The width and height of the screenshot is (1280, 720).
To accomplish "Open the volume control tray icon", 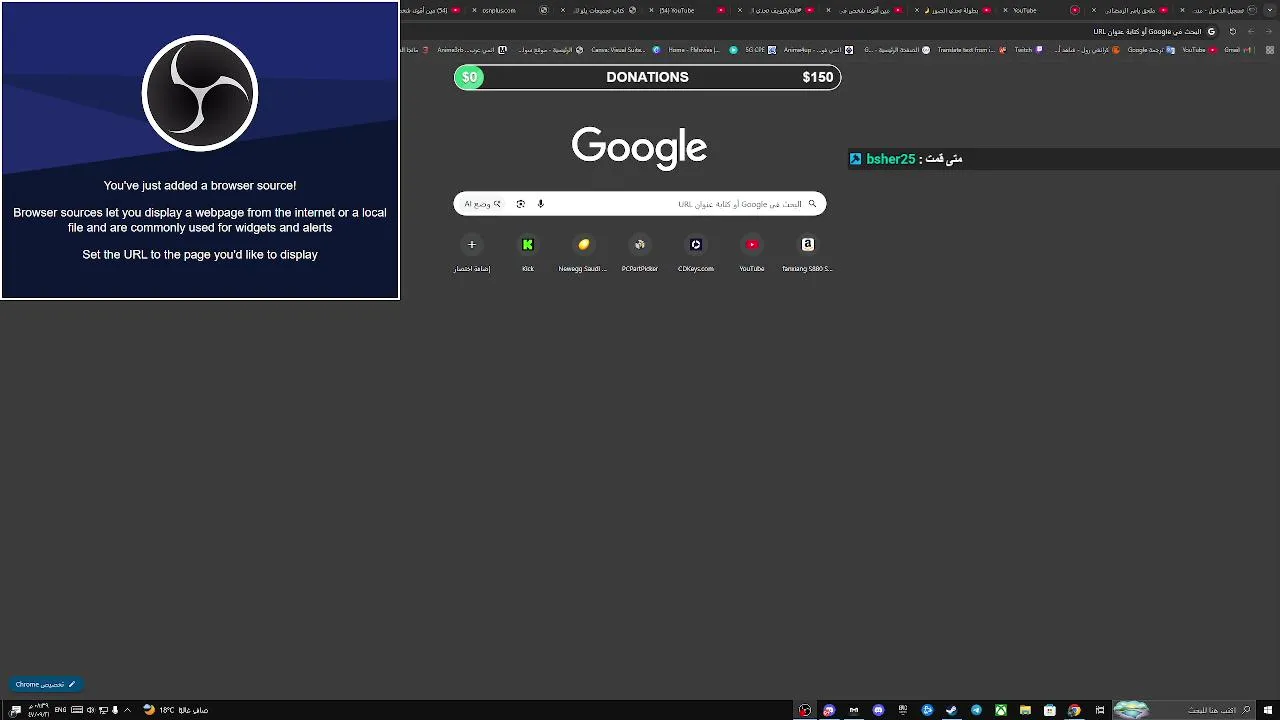I will tap(90, 710).
